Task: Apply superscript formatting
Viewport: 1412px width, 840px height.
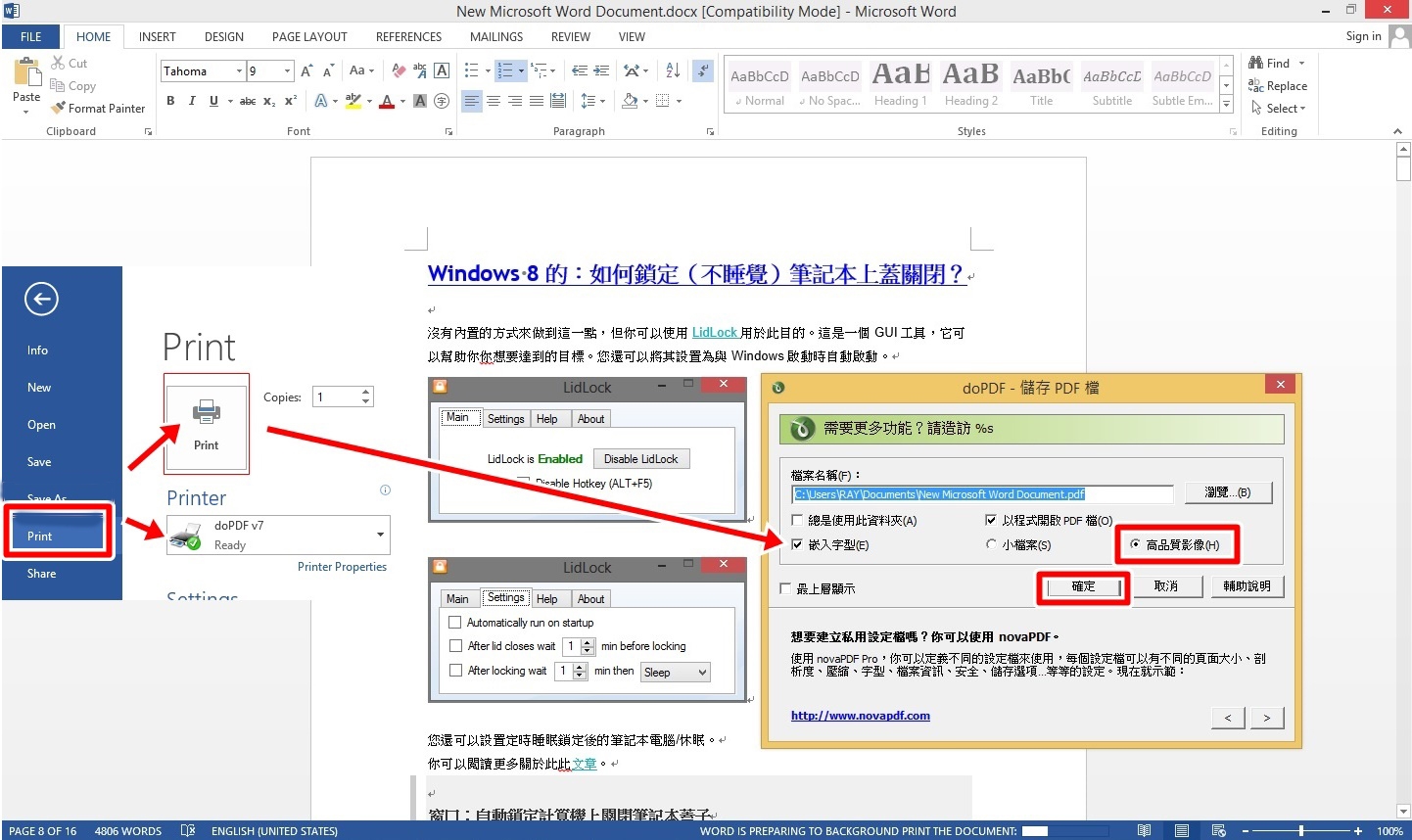Action: click(291, 101)
